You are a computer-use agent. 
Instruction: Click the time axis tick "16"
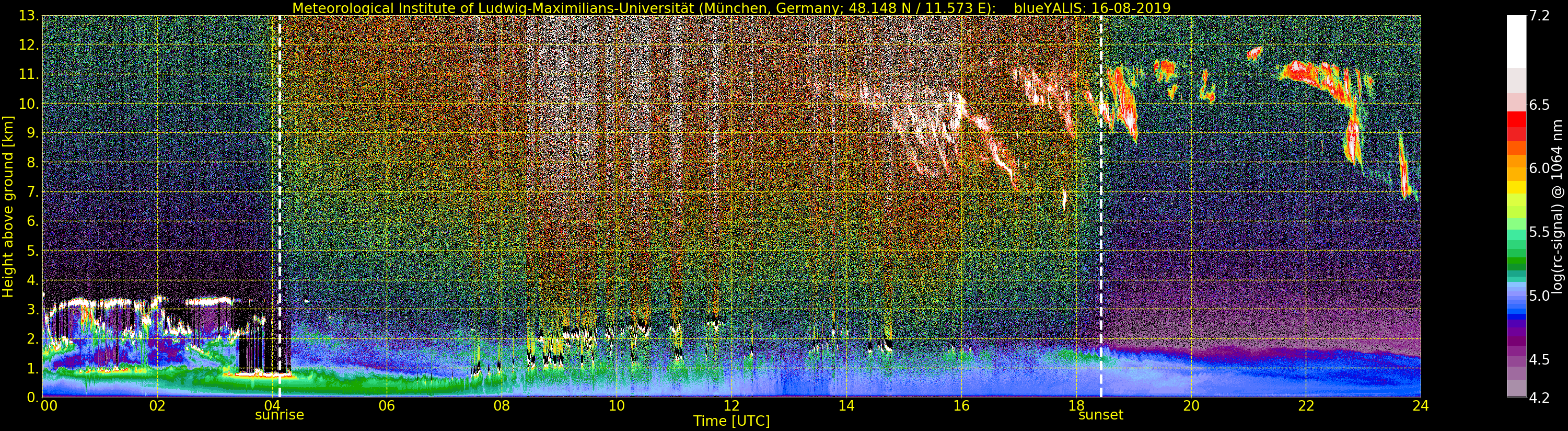pos(961,406)
